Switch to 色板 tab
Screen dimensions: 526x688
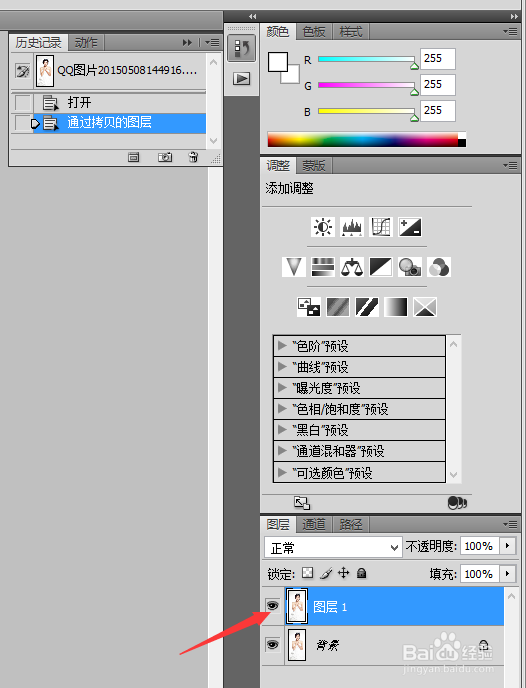click(314, 32)
